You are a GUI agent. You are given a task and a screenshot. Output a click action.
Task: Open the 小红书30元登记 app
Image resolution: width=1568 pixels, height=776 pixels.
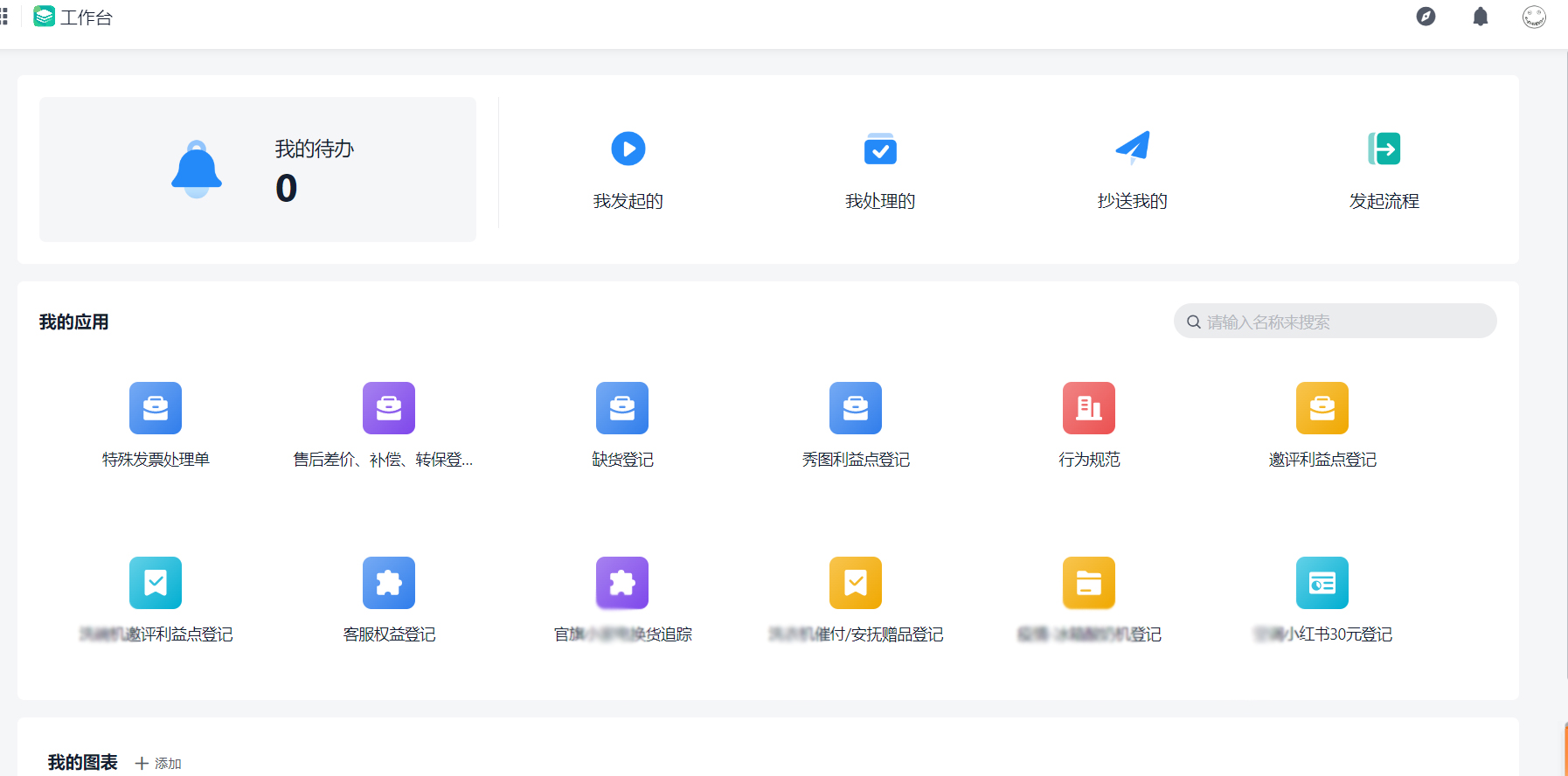point(1322,583)
